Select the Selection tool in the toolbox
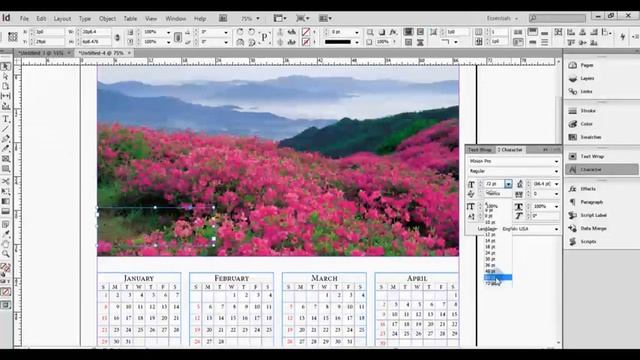Viewport: 640px width, 360px height. pyautogui.click(x=5, y=66)
